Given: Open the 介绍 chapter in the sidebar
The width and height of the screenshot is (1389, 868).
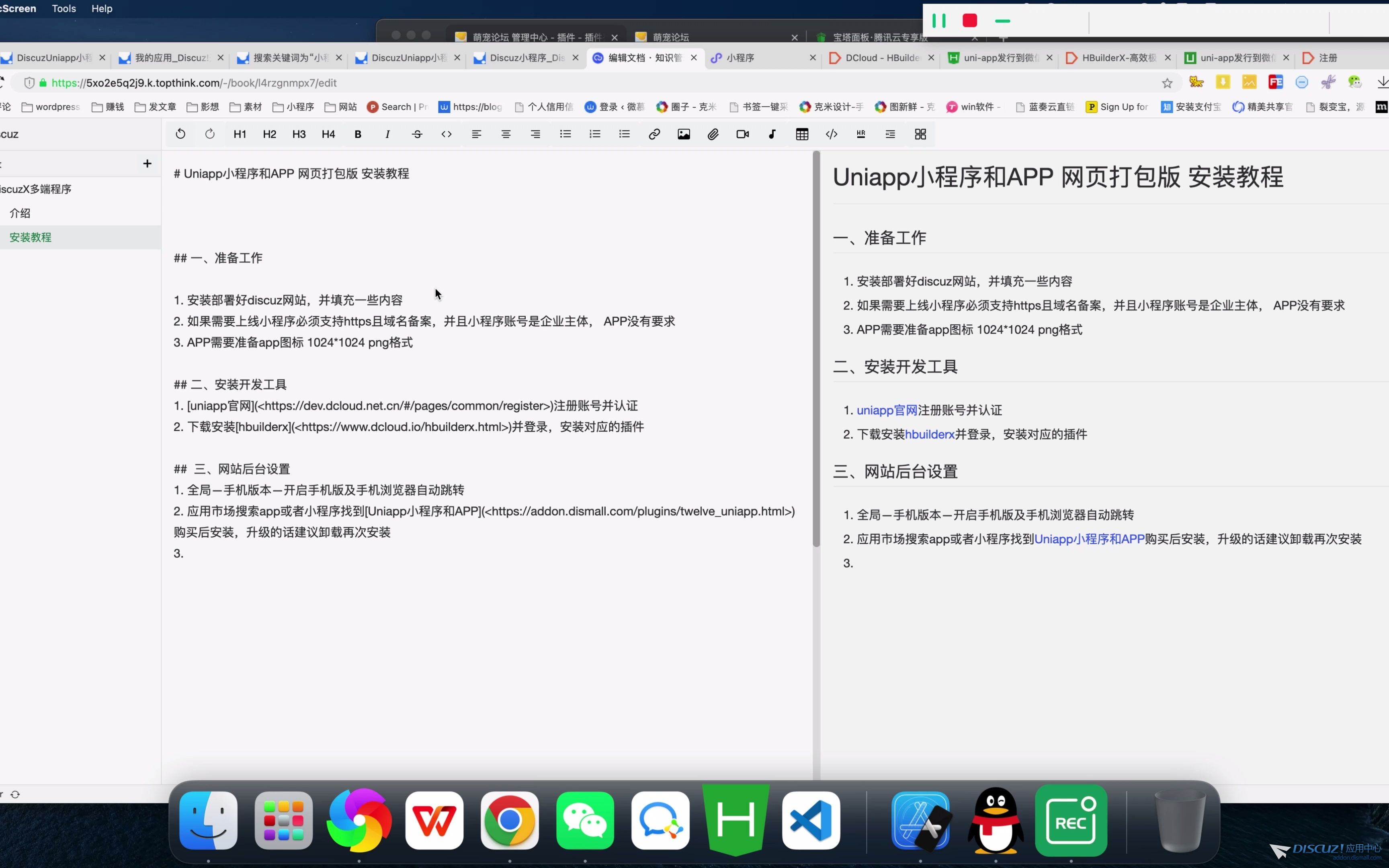Looking at the screenshot, I should 20,213.
